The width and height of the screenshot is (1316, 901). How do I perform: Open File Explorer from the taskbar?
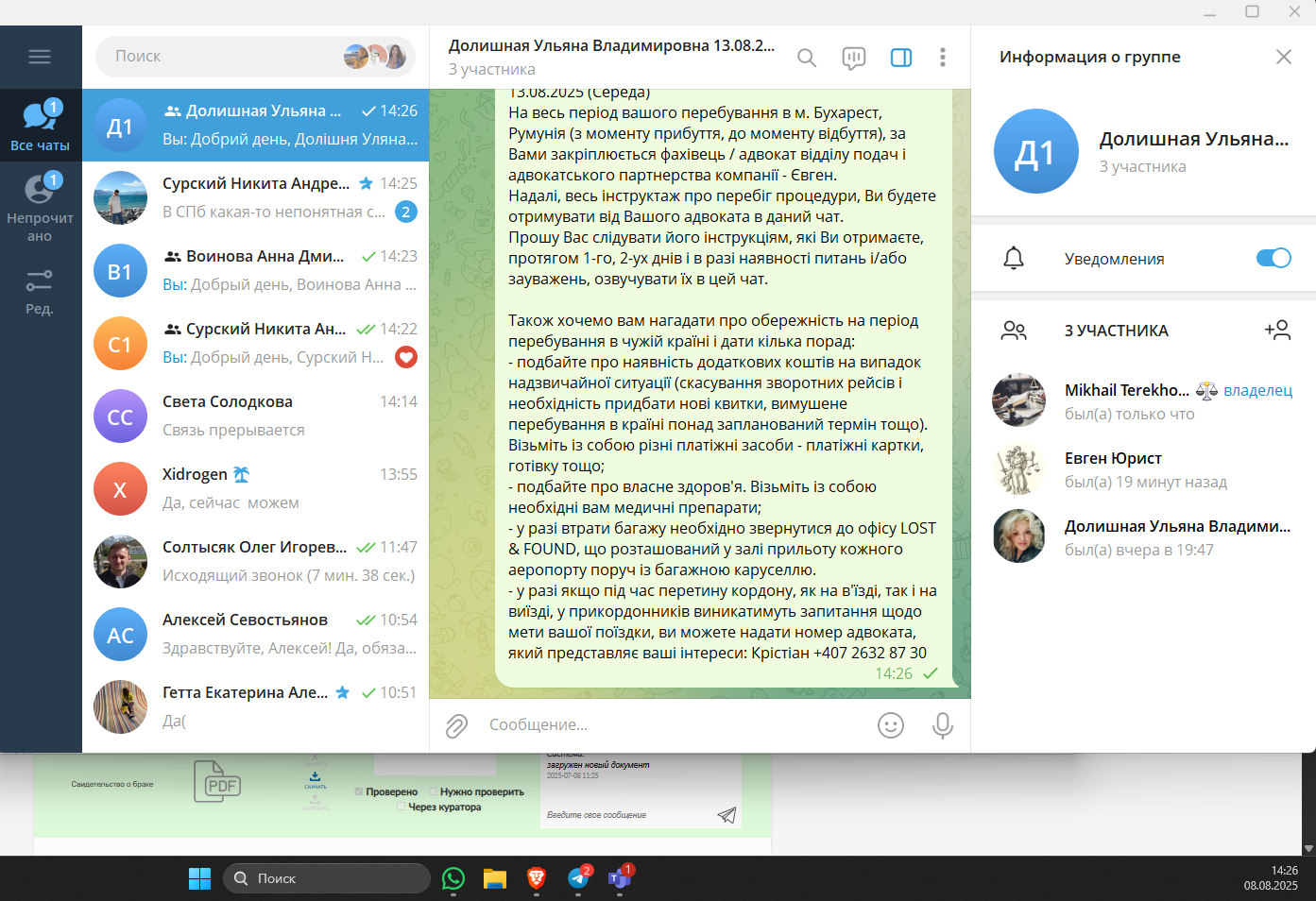pos(495,878)
